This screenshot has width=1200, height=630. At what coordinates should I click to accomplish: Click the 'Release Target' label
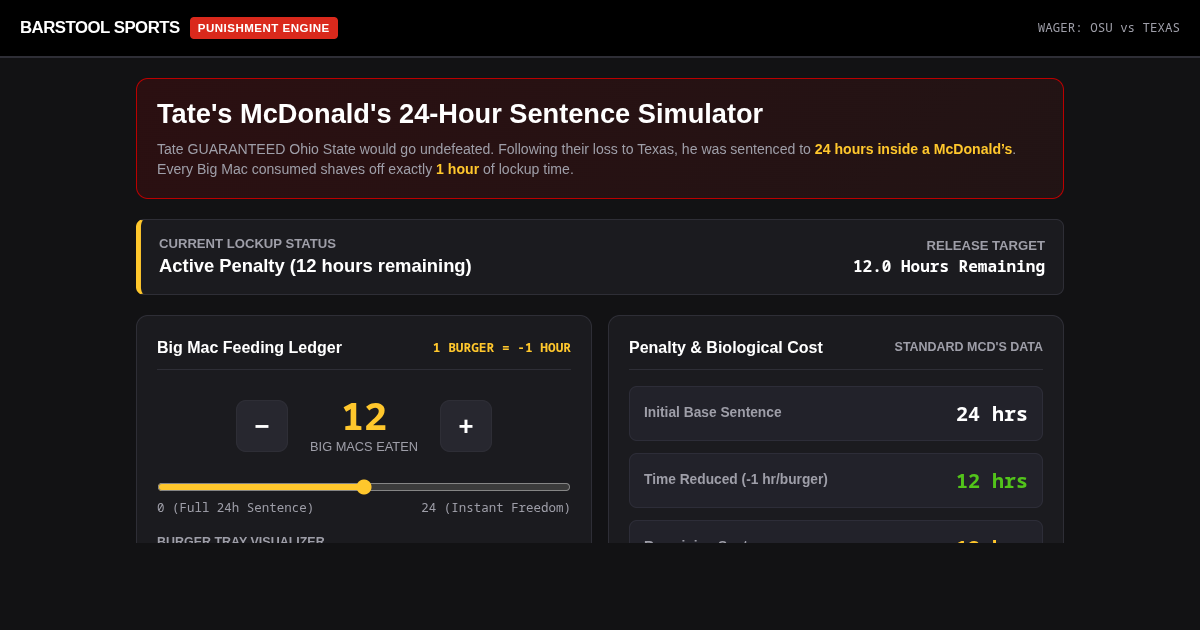[985, 245]
